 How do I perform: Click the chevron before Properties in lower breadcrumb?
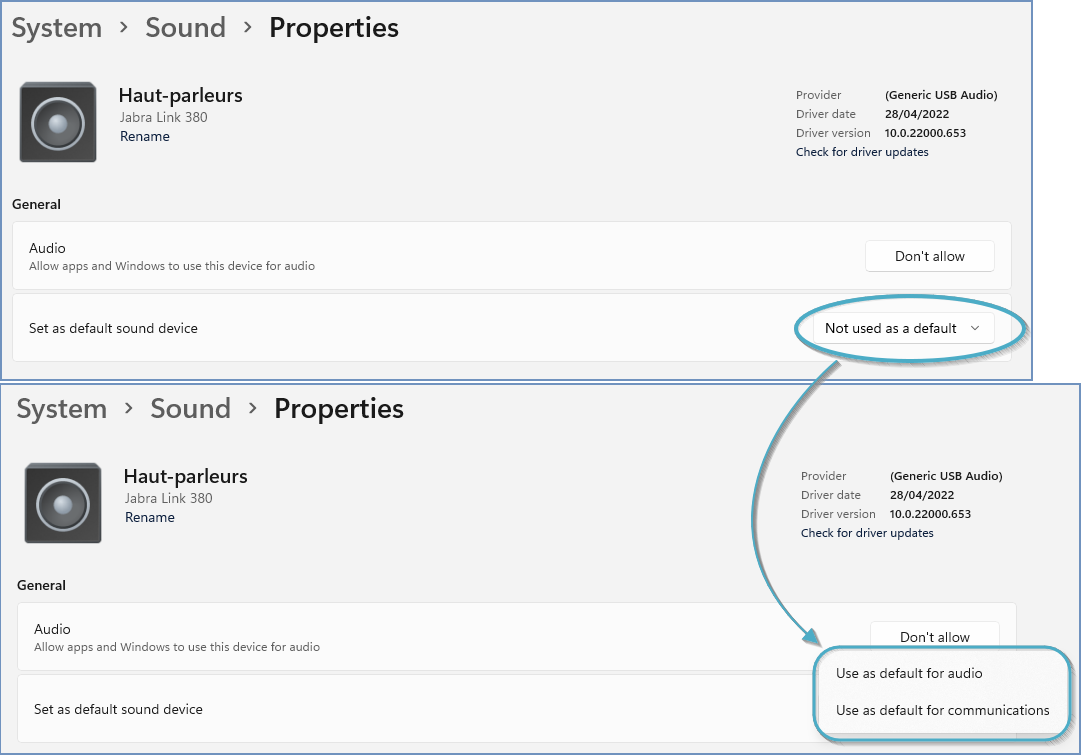coord(253,408)
